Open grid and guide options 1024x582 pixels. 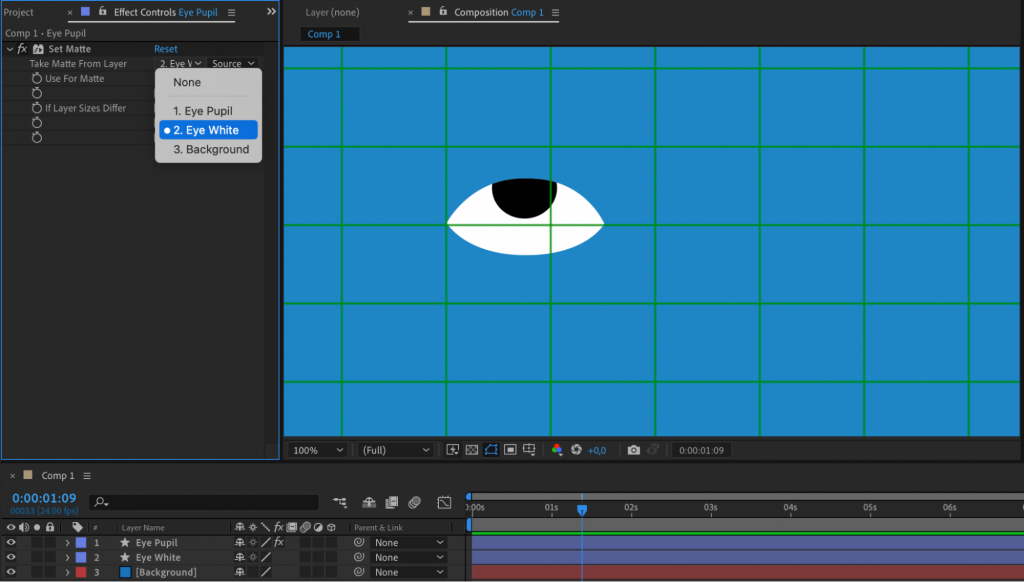point(530,449)
